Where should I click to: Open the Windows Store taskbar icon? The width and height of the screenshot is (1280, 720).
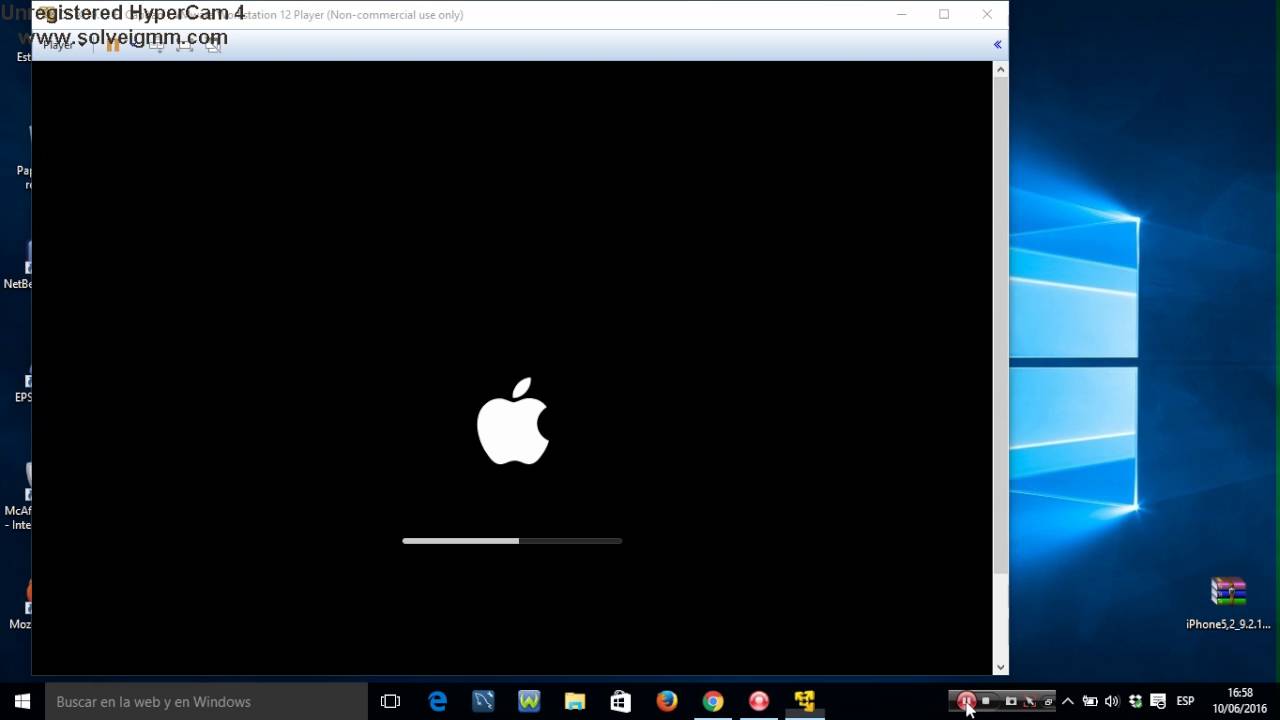[621, 702]
